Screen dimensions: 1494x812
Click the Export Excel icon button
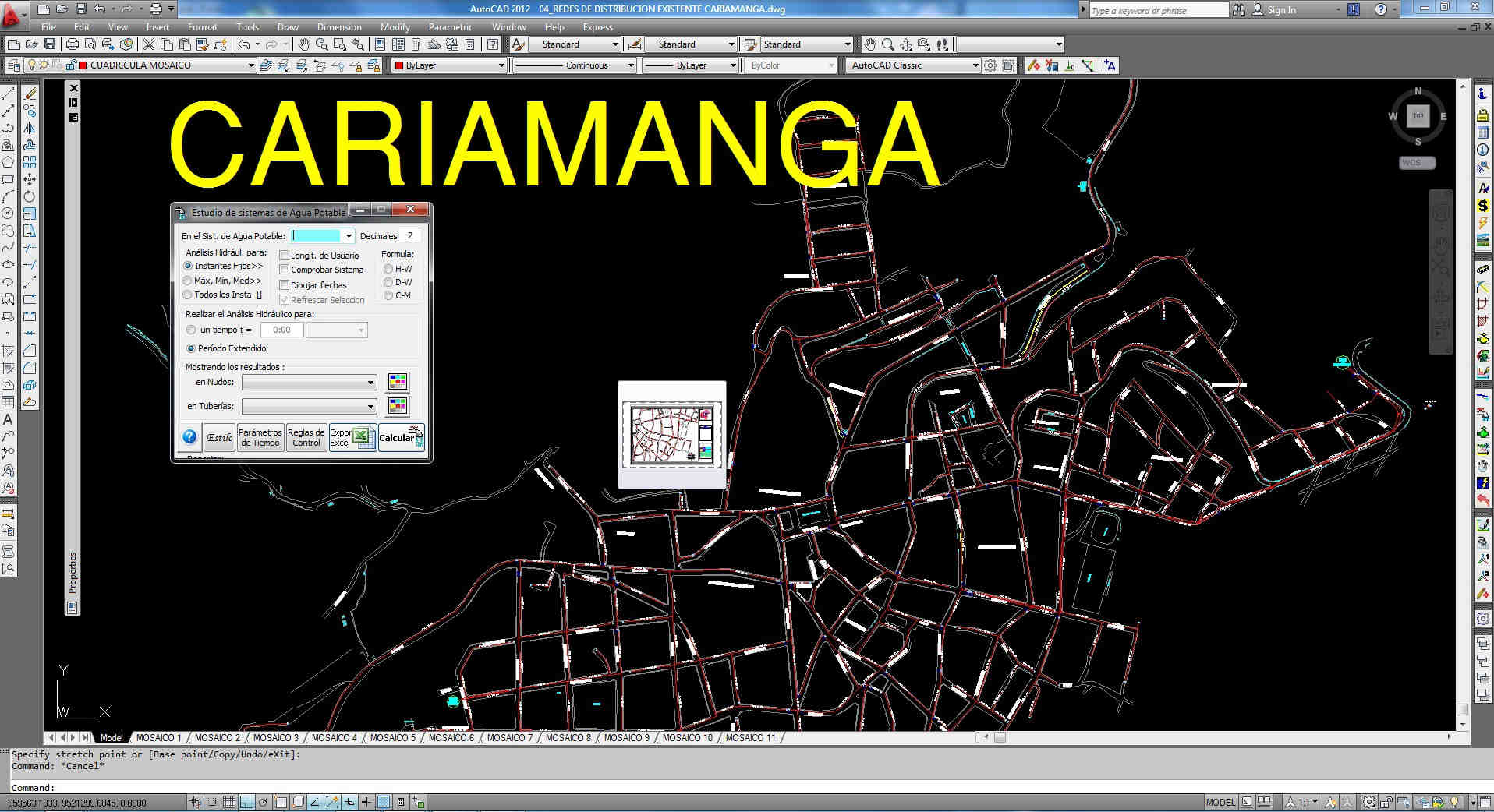352,438
